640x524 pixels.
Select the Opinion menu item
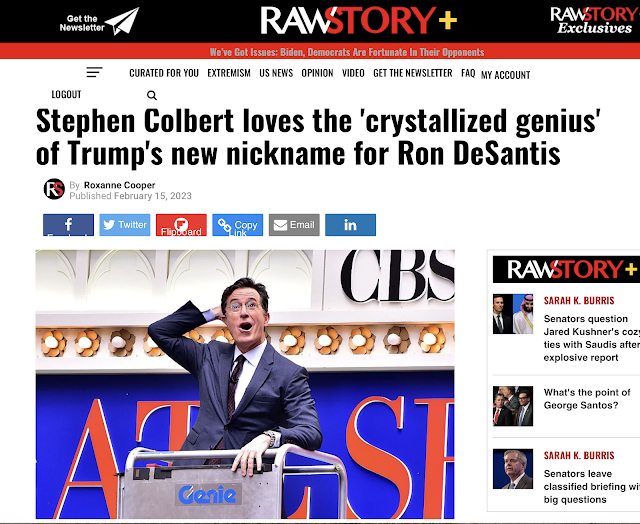tap(318, 73)
